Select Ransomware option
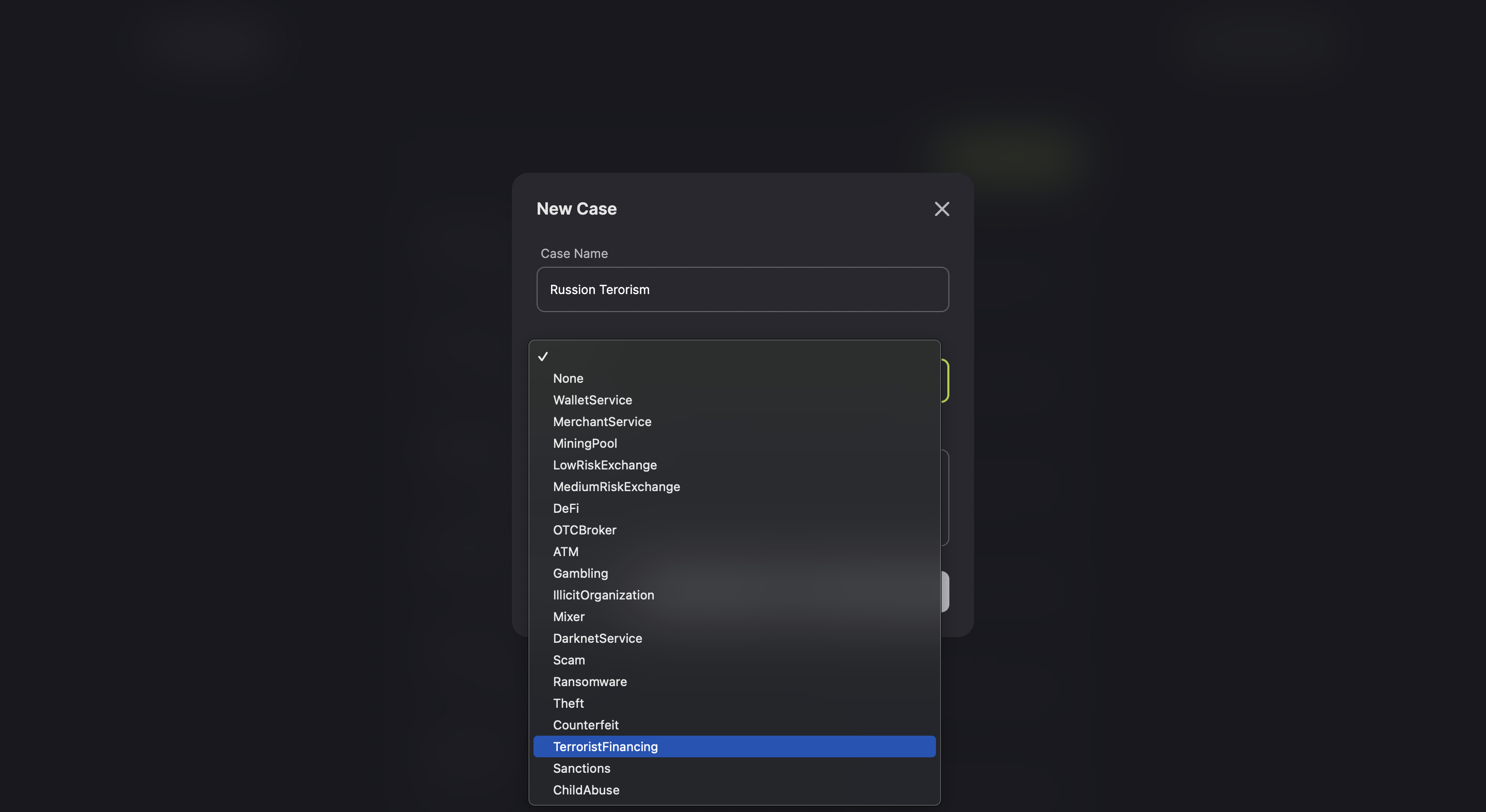This screenshot has height=812, width=1486. pos(590,681)
